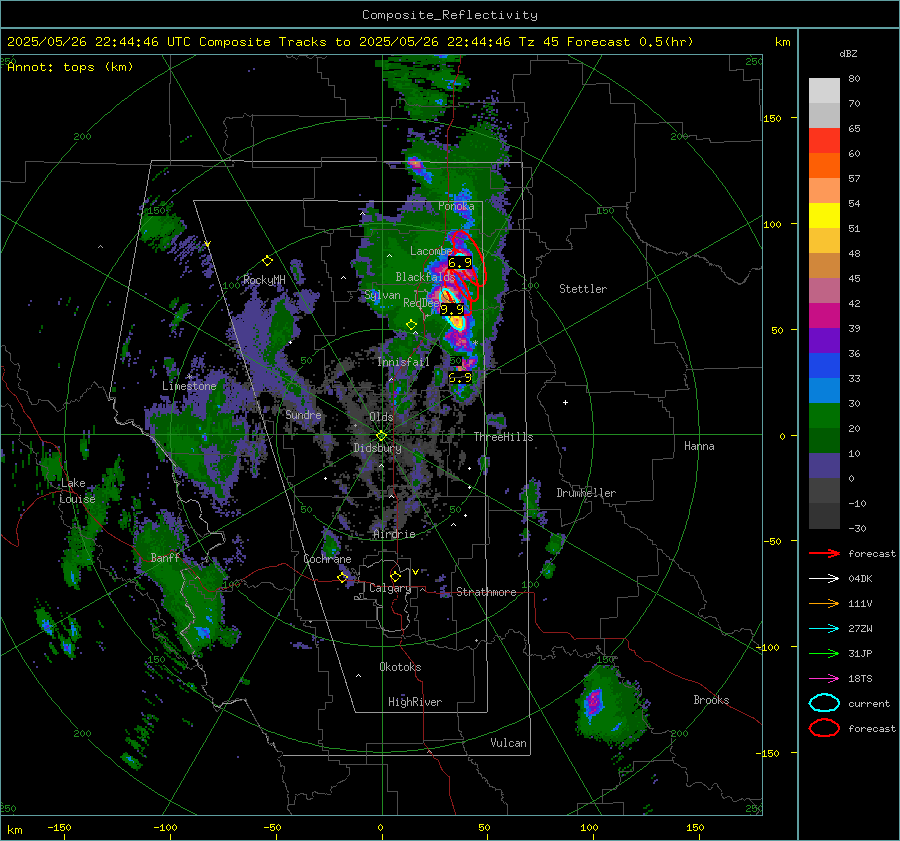The width and height of the screenshot is (900, 841).
Task: Click the Composite_Reflectivity title
Action: point(449,15)
